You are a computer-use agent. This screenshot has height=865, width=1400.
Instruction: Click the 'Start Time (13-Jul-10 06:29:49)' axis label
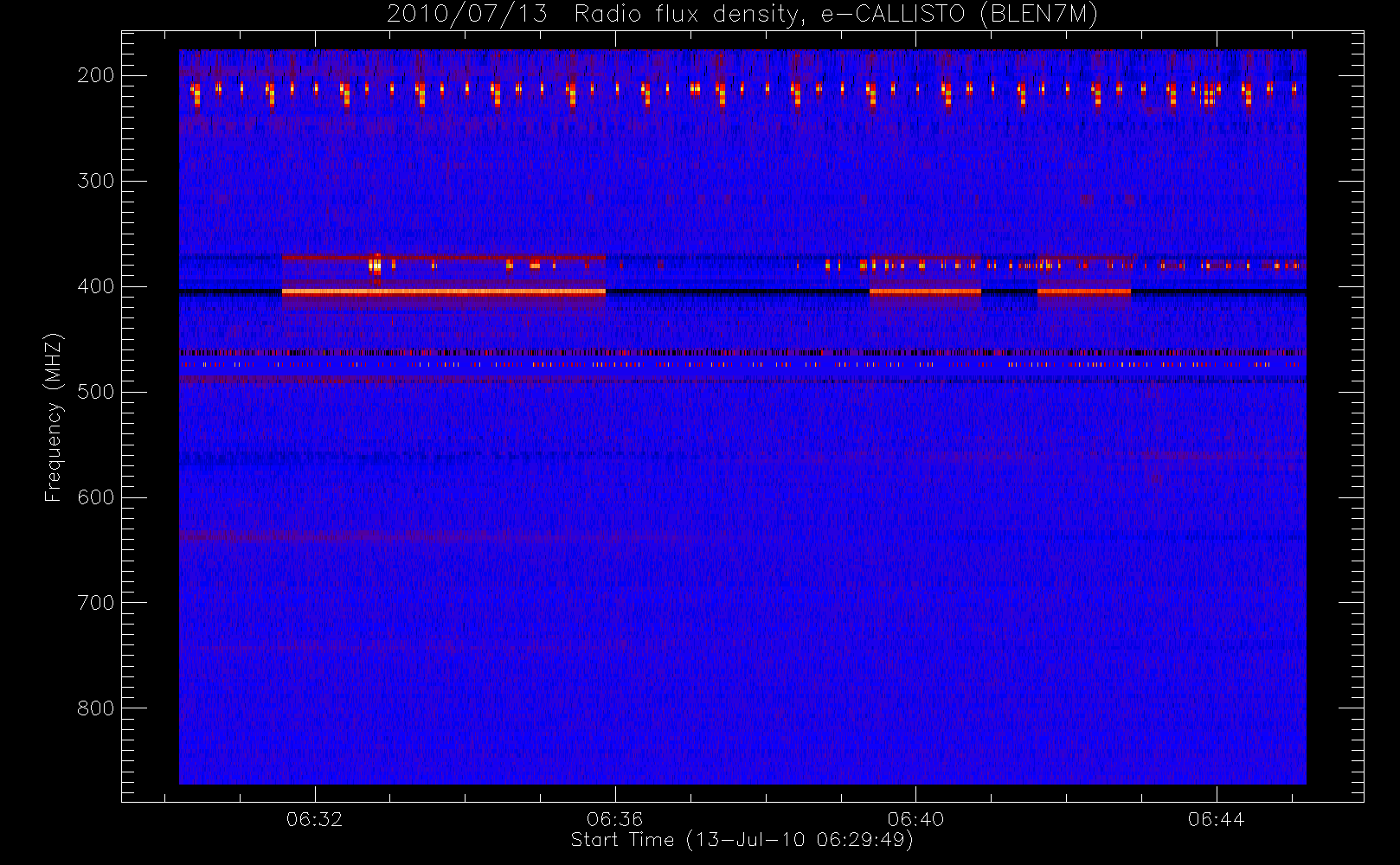(742, 840)
